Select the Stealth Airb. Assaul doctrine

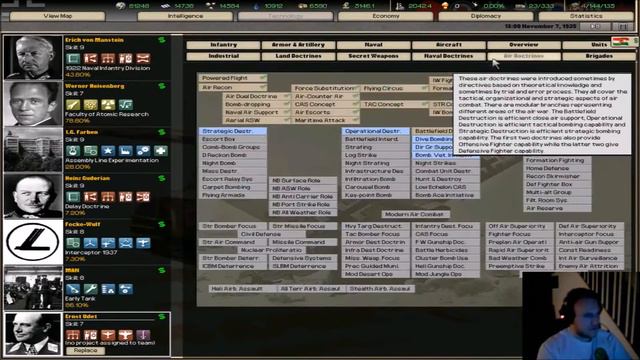click(381, 289)
